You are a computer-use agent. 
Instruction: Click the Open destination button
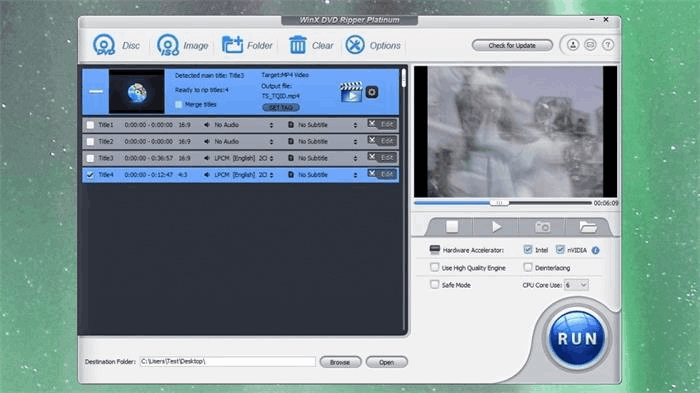click(x=387, y=362)
